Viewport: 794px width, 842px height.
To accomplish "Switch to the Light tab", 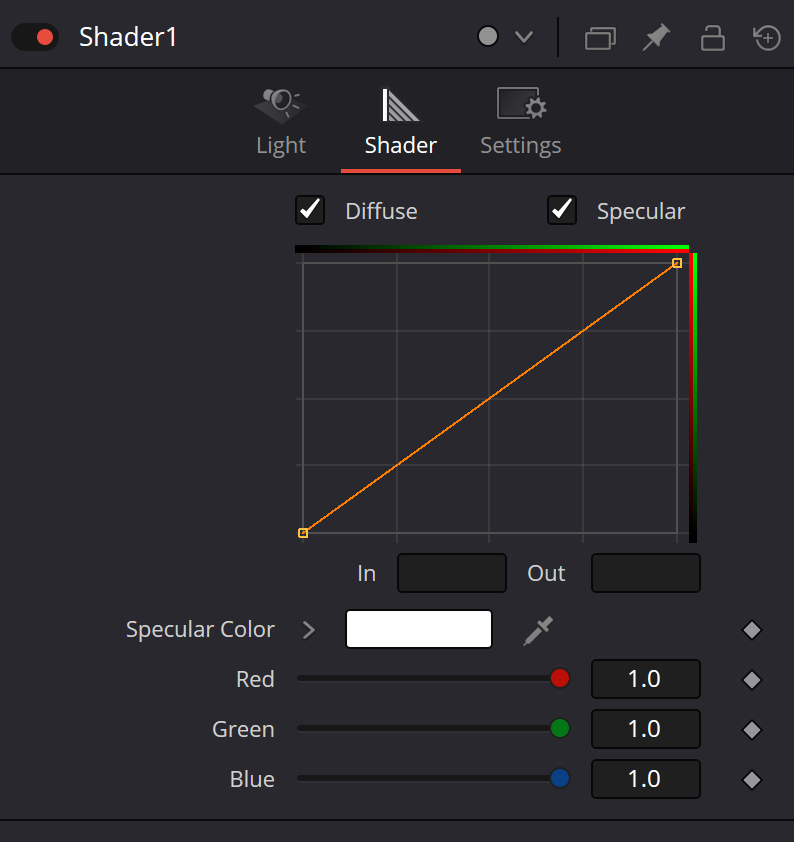I will point(281,122).
